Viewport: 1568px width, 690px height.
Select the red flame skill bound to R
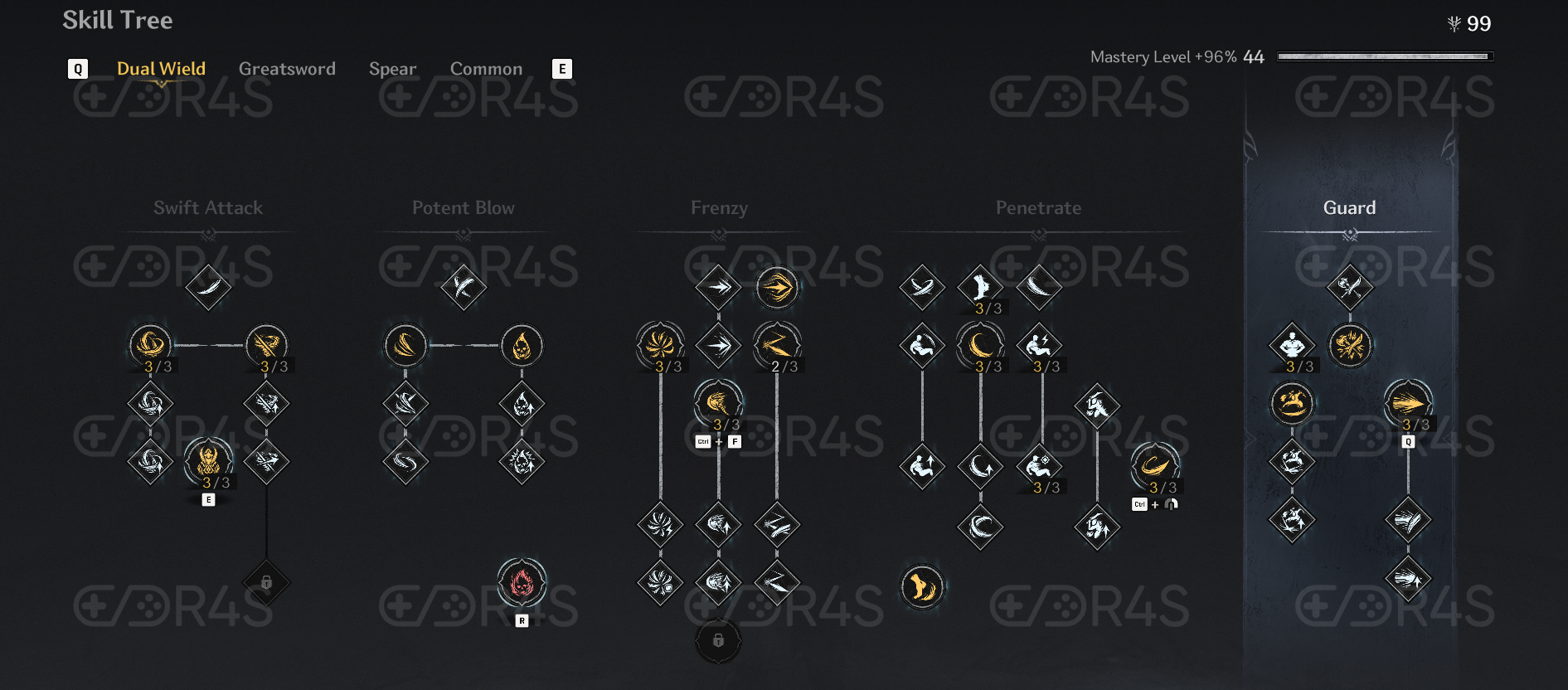pos(522,583)
